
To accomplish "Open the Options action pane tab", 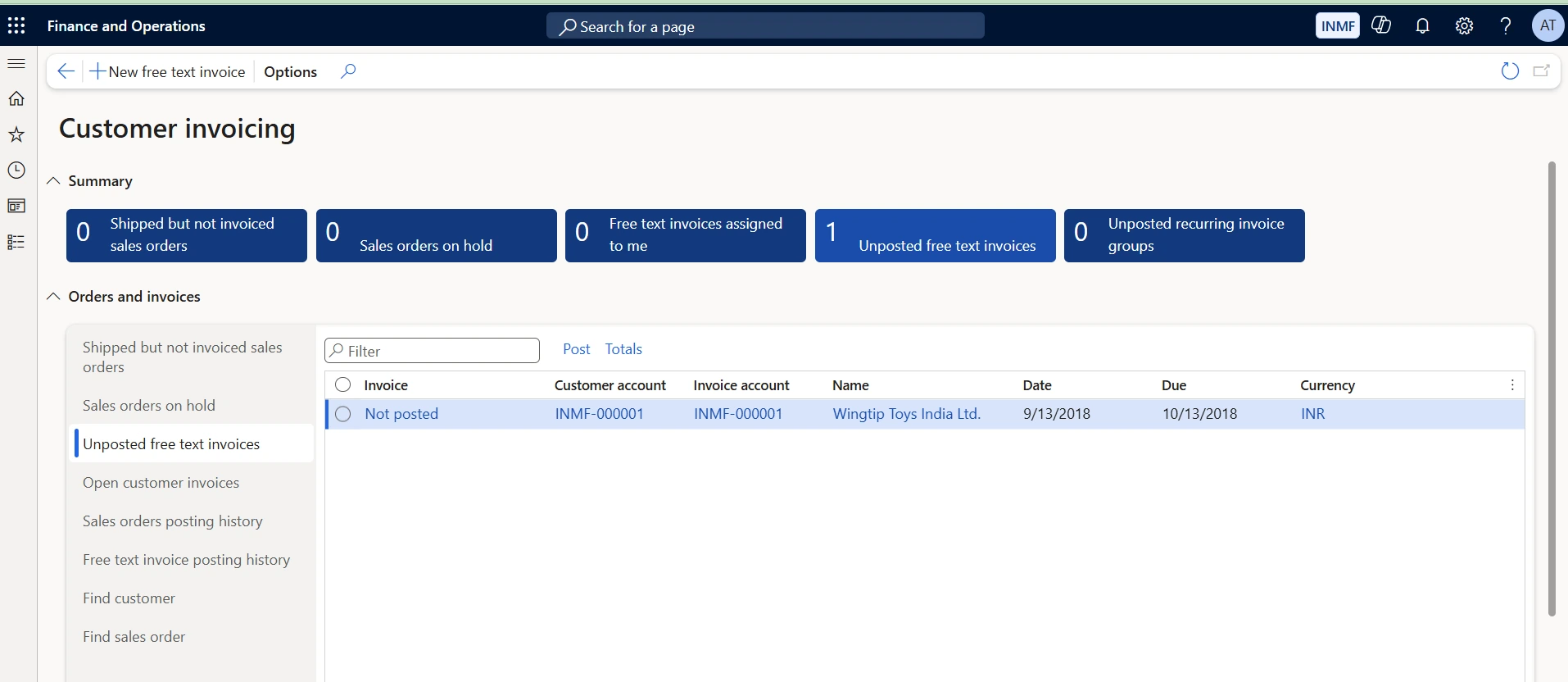I will point(290,71).
